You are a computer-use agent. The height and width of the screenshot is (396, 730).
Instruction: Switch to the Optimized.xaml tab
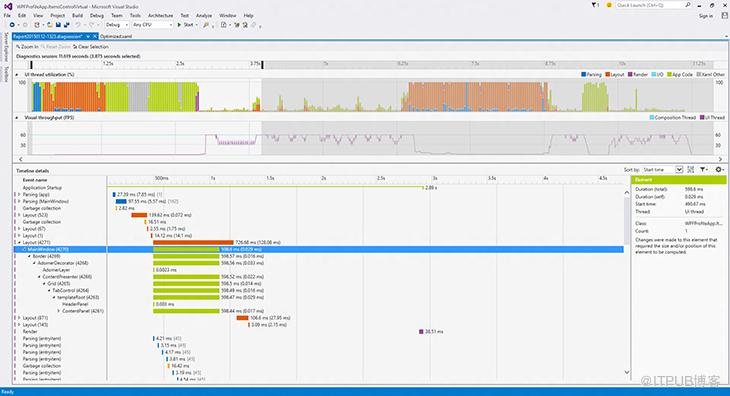click(x=116, y=36)
